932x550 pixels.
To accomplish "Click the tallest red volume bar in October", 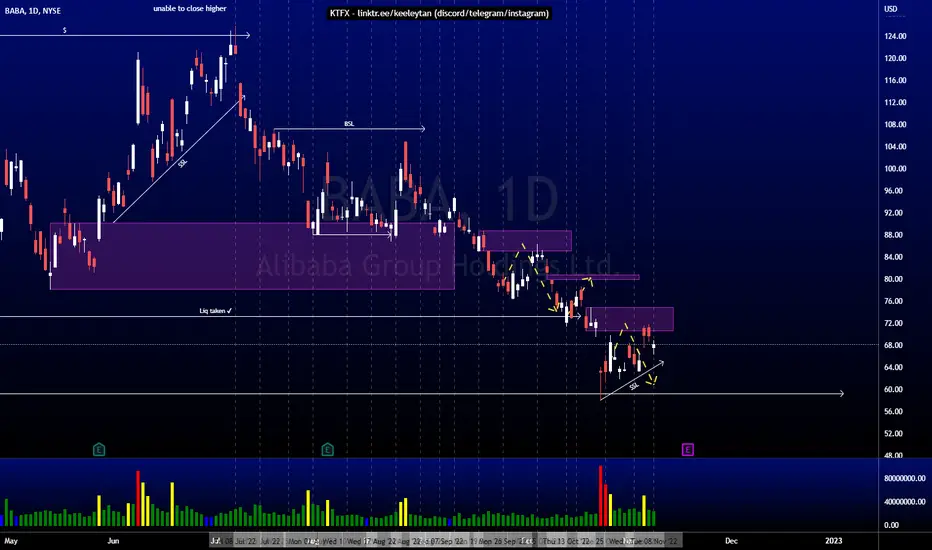I will coord(600,496).
